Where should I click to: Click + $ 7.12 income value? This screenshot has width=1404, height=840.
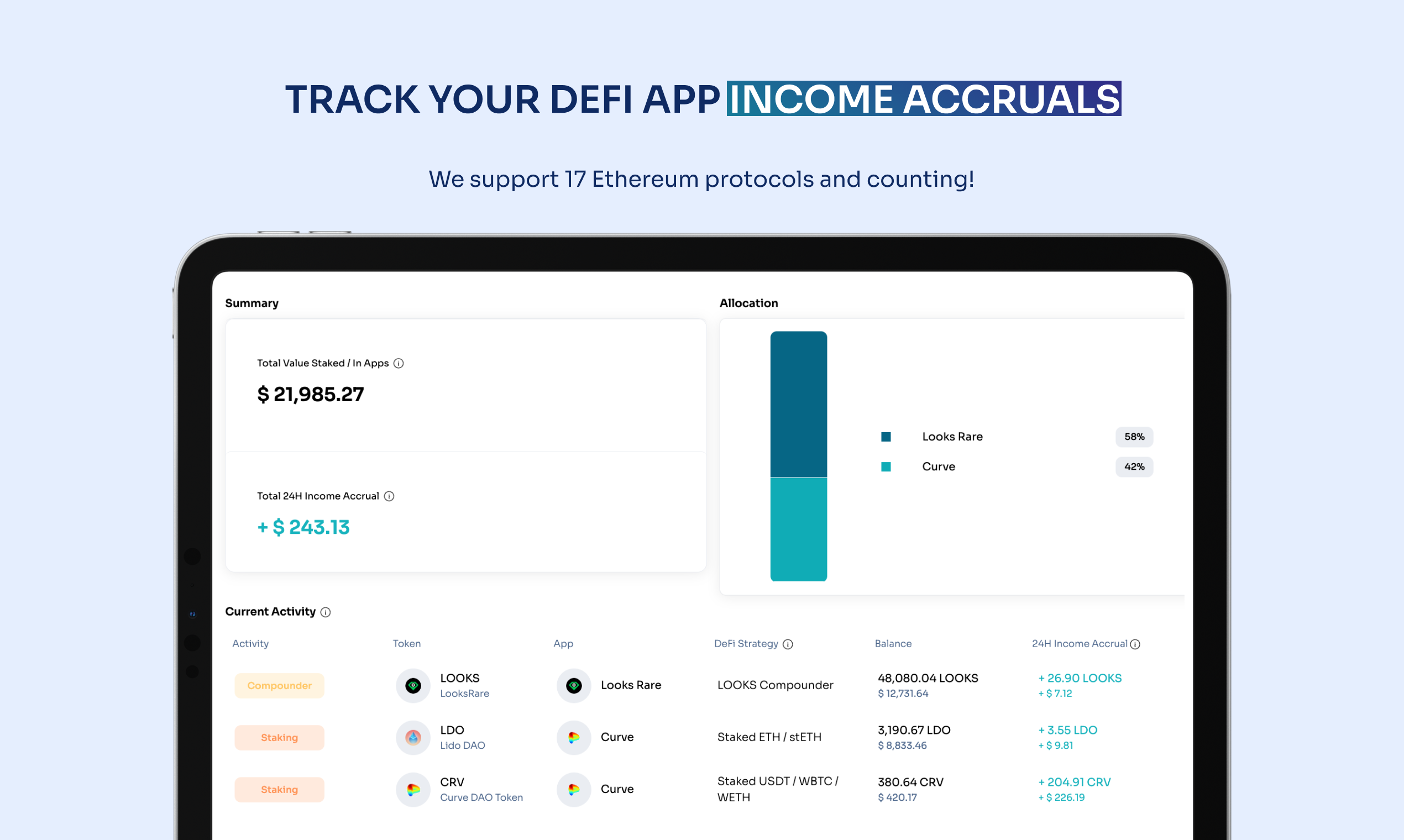pyautogui.click(x=1055, y=694)
